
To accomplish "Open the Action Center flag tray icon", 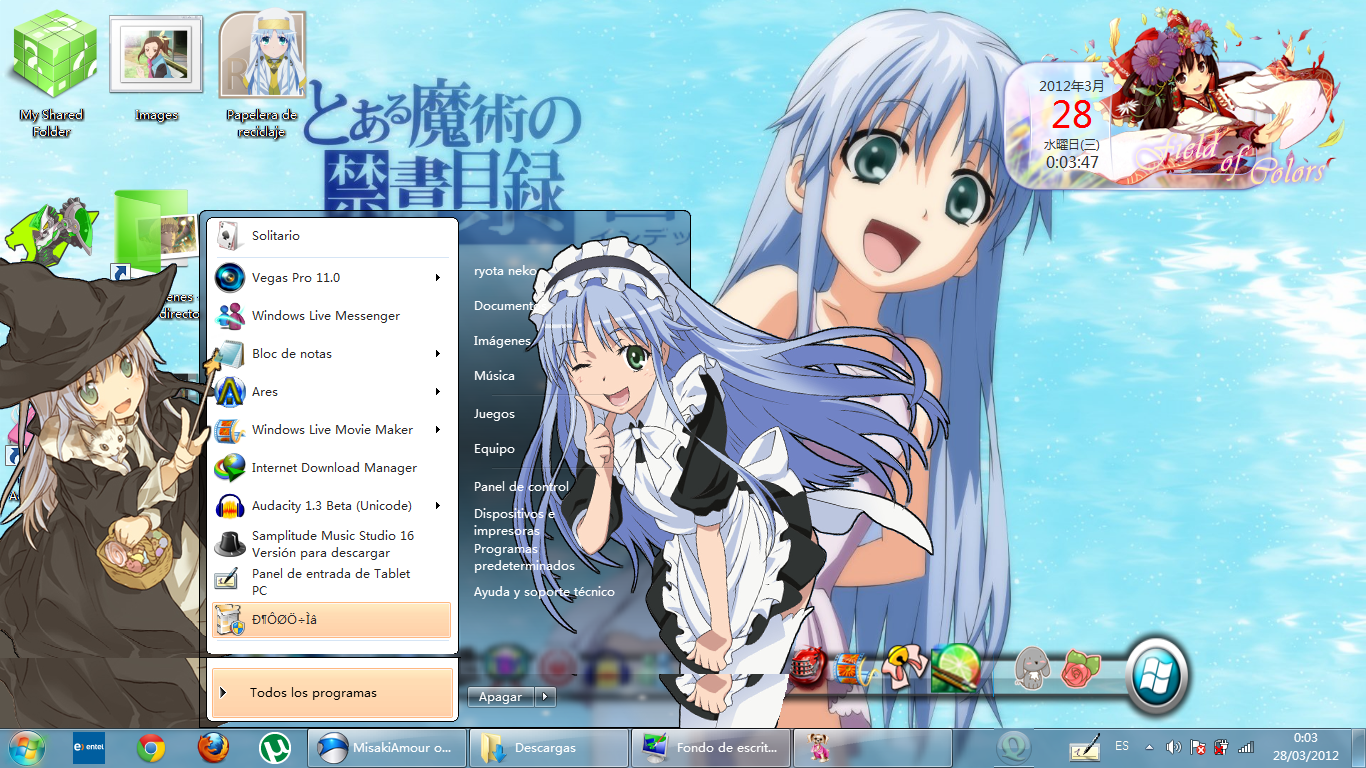I will click(1197, 747).
